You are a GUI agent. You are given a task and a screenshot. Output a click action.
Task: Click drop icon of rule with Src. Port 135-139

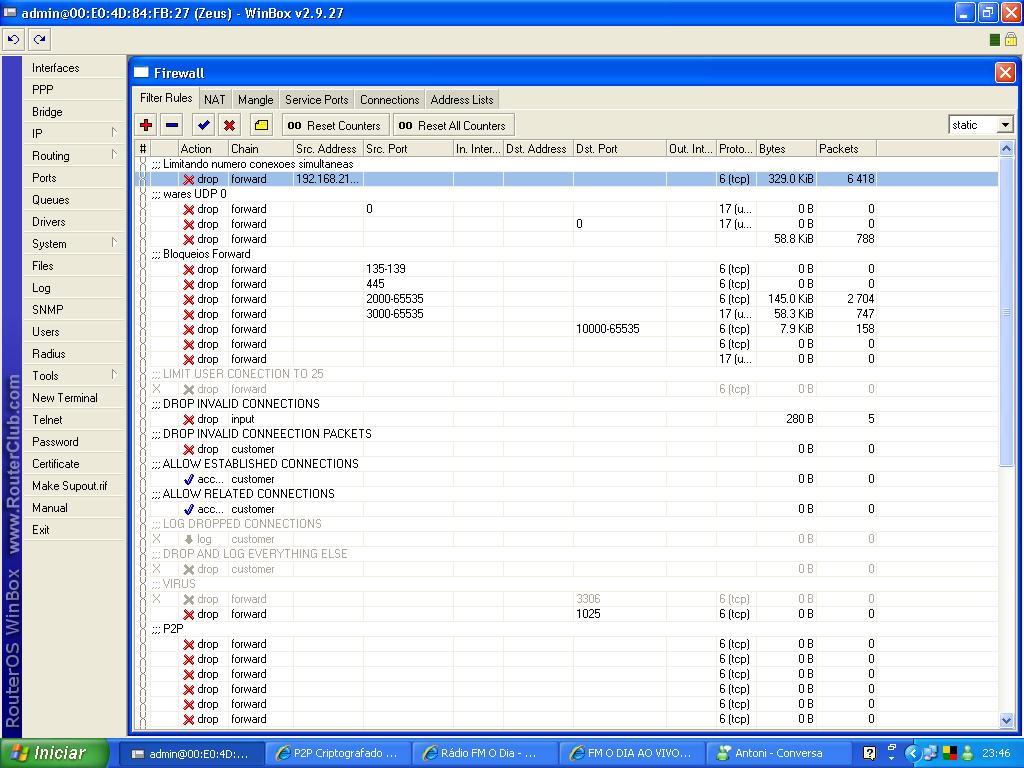coord(189,269)
